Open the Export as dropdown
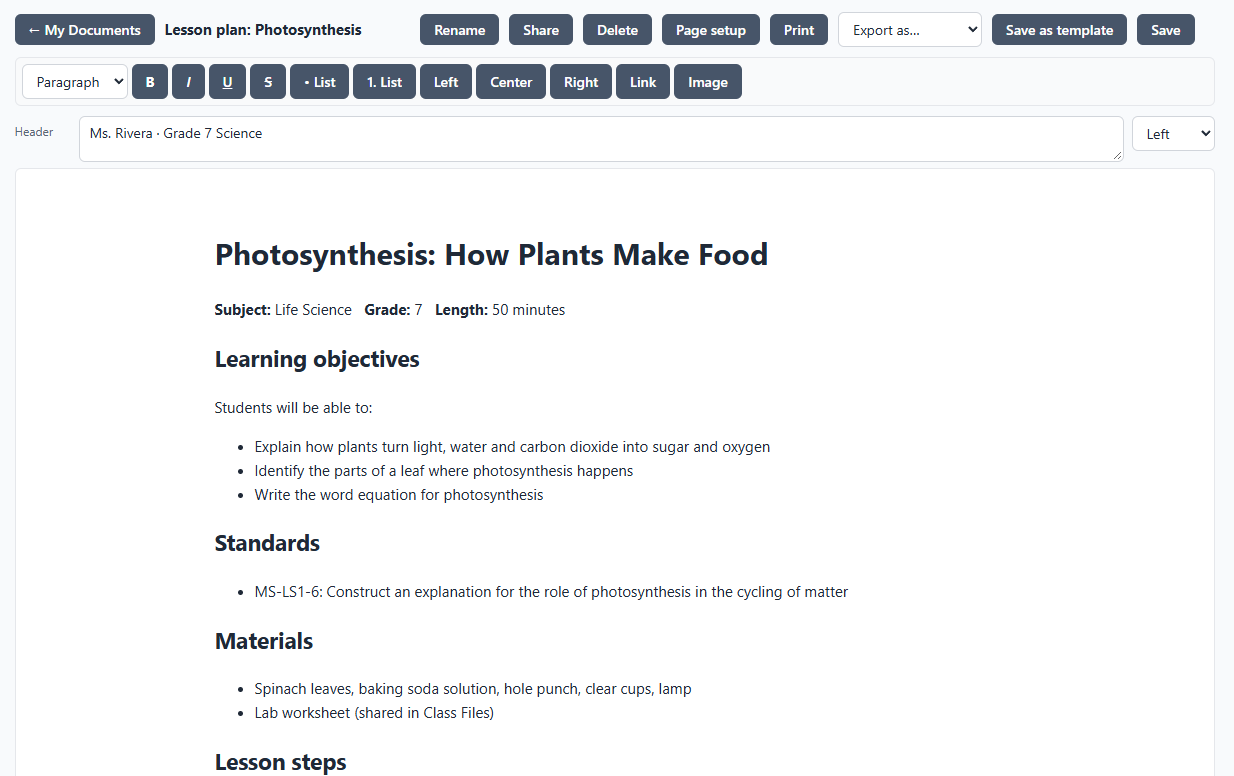This screenshot has width=1234, height=776. click(x=910, y=30)
